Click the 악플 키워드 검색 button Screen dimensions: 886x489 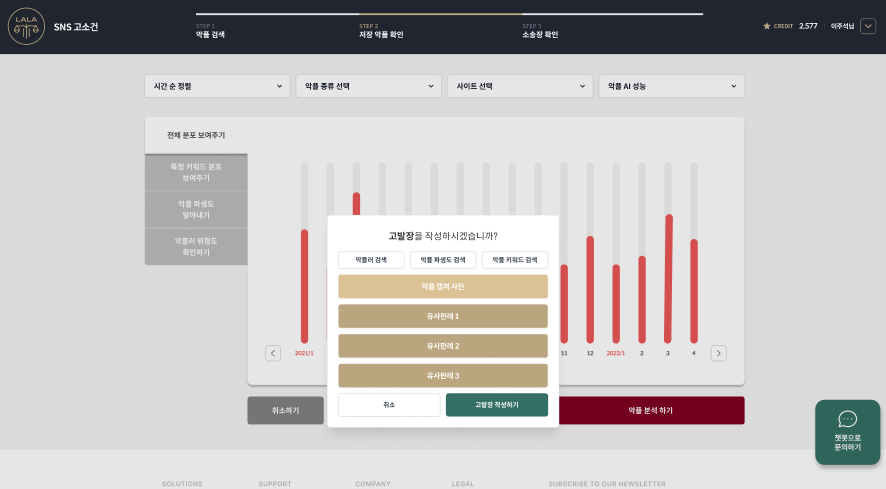coord(514,260)
